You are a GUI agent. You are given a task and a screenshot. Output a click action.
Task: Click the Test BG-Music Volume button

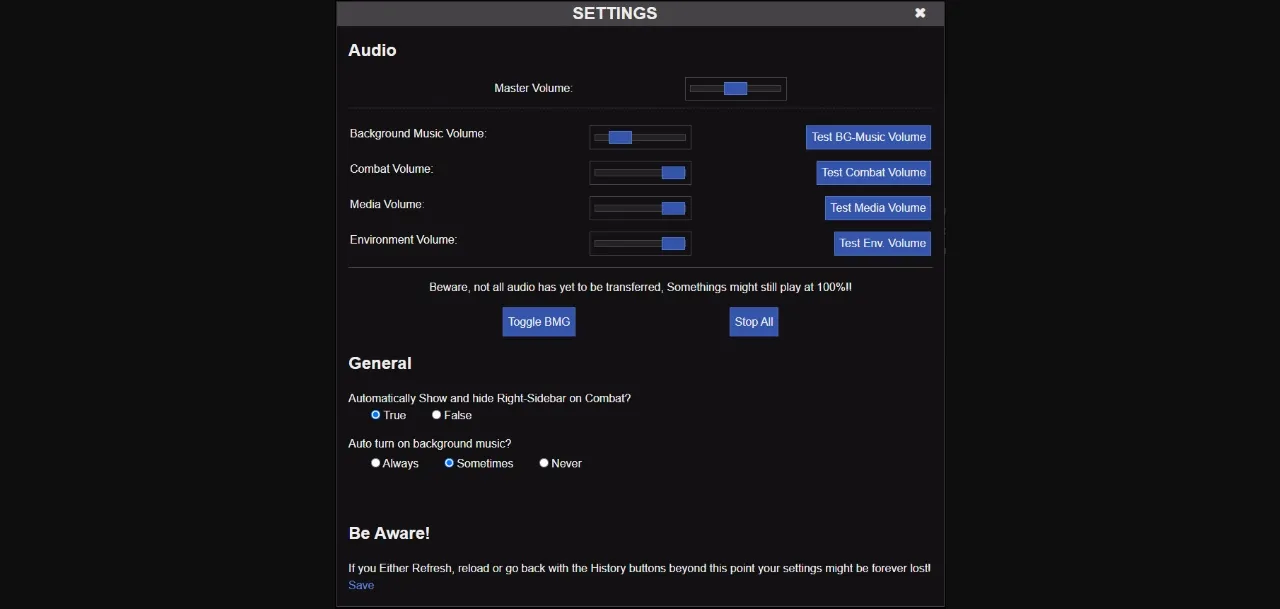[868, 137]
